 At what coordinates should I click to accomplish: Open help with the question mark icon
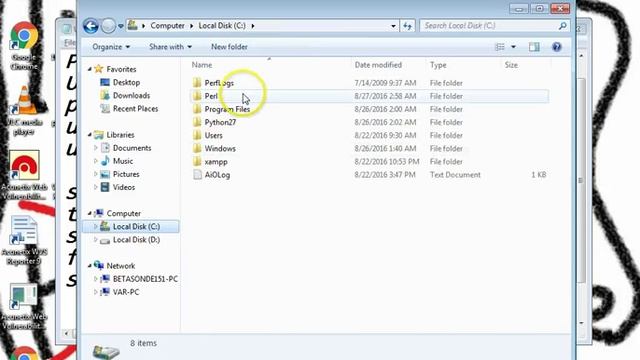556,47
